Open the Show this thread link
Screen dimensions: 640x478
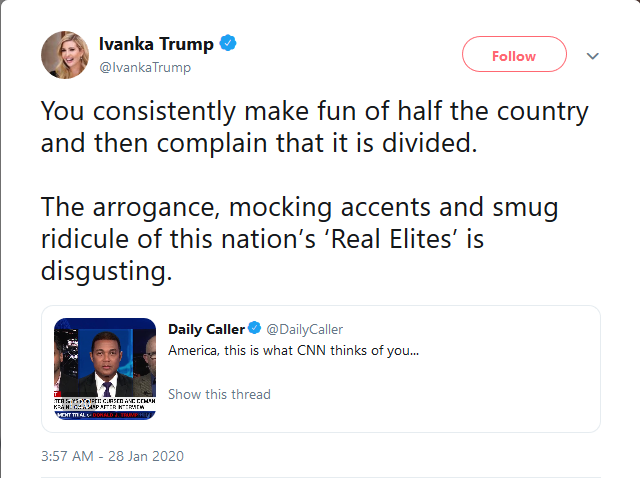(219, 394)
